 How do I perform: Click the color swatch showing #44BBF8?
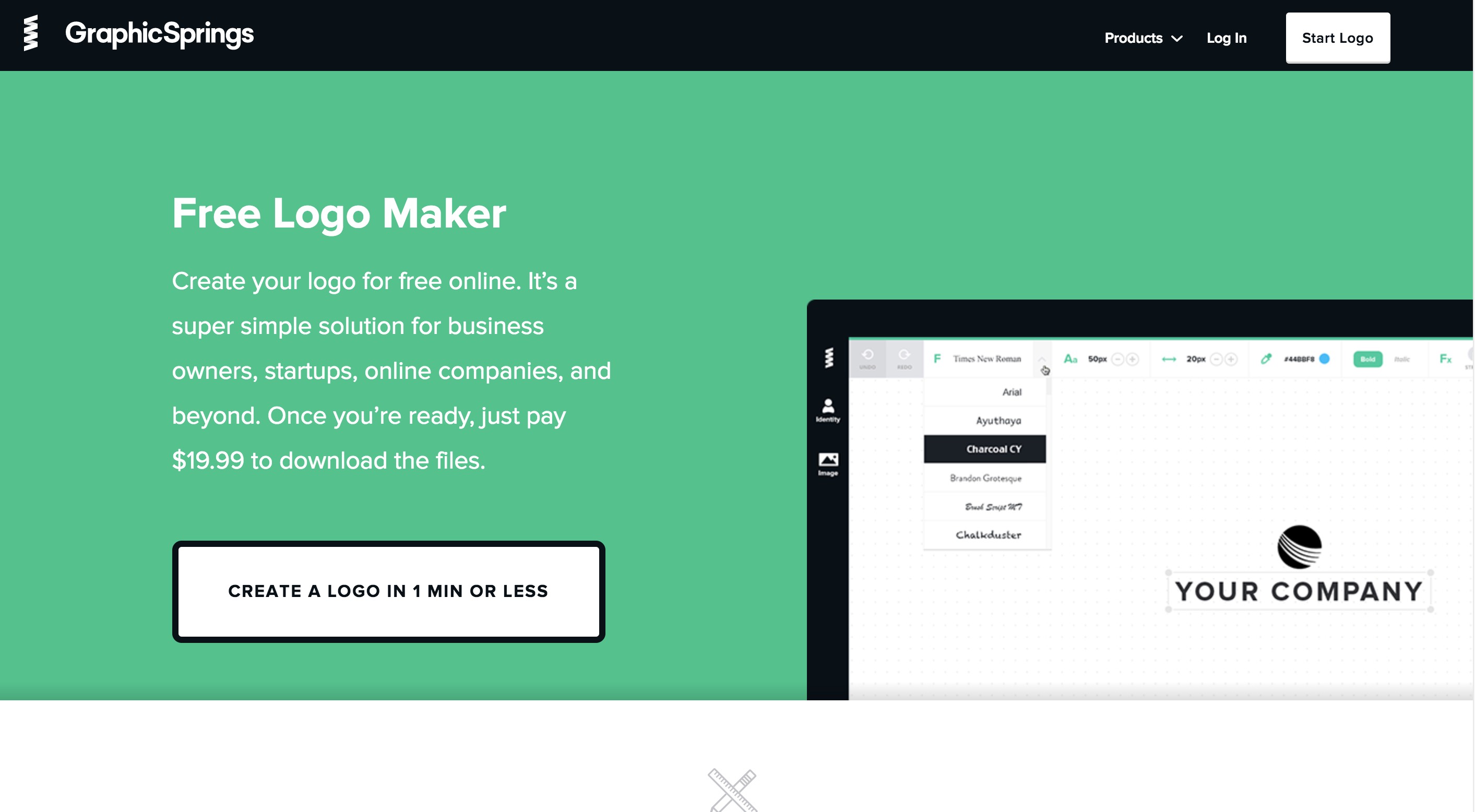point(1326,361)
